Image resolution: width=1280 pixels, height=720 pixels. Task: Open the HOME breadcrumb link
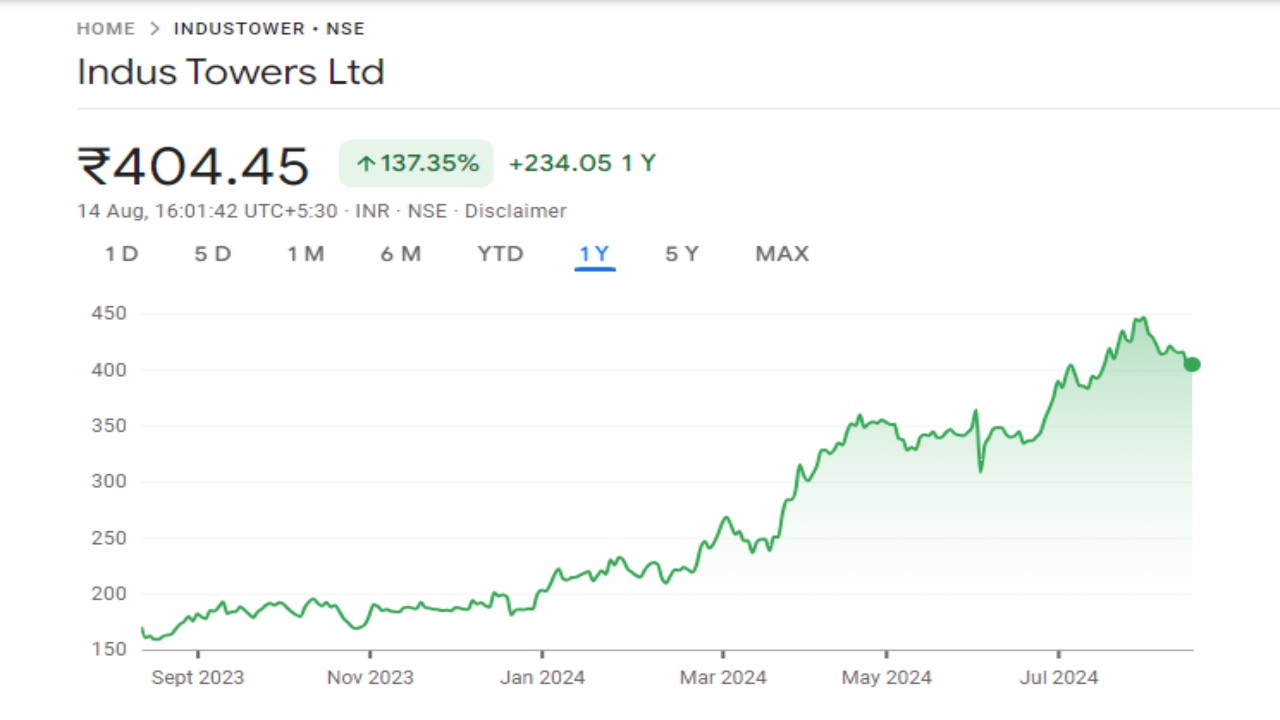(x=106, y=29)
